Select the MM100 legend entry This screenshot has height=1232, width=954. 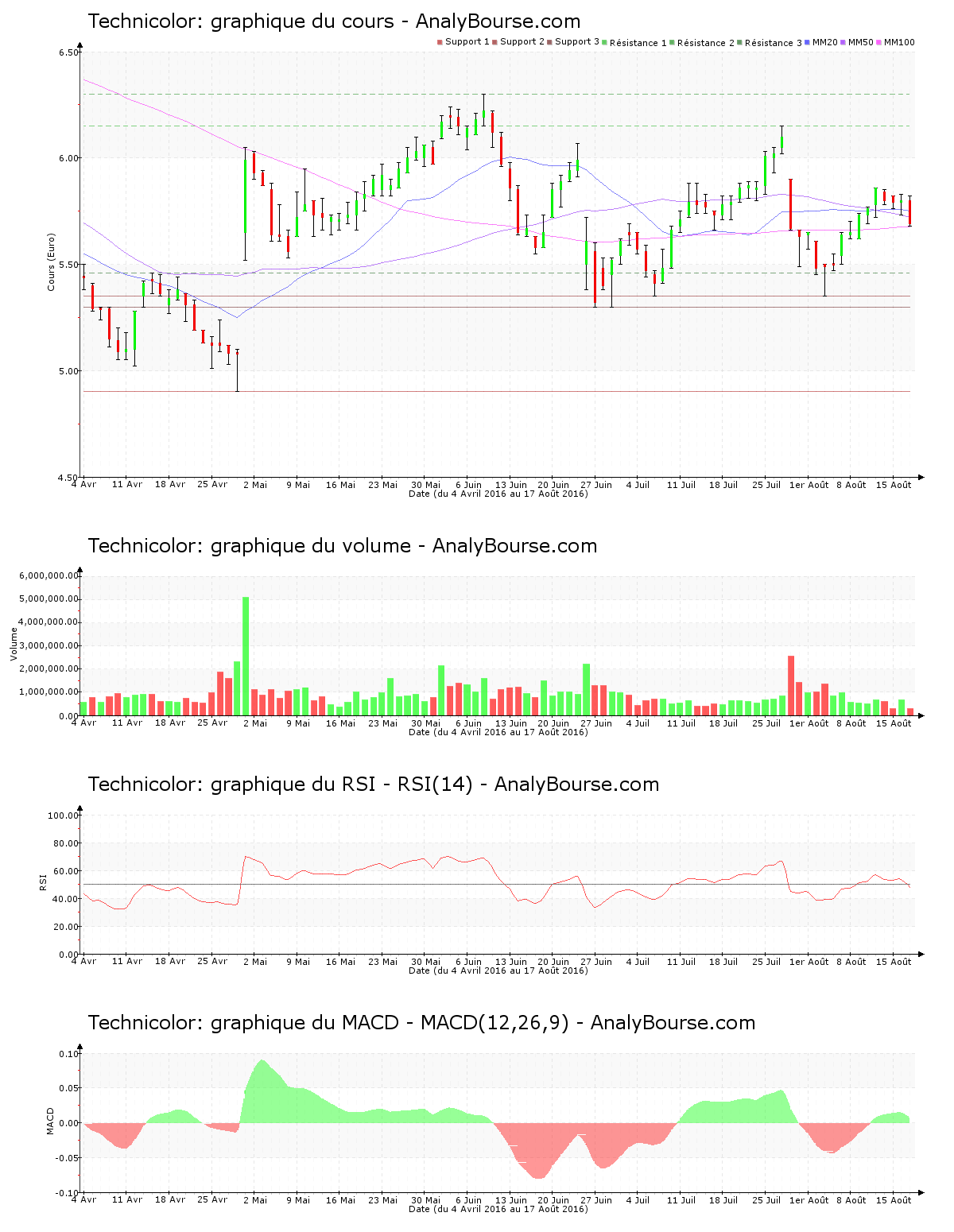(x=895, y=42)
